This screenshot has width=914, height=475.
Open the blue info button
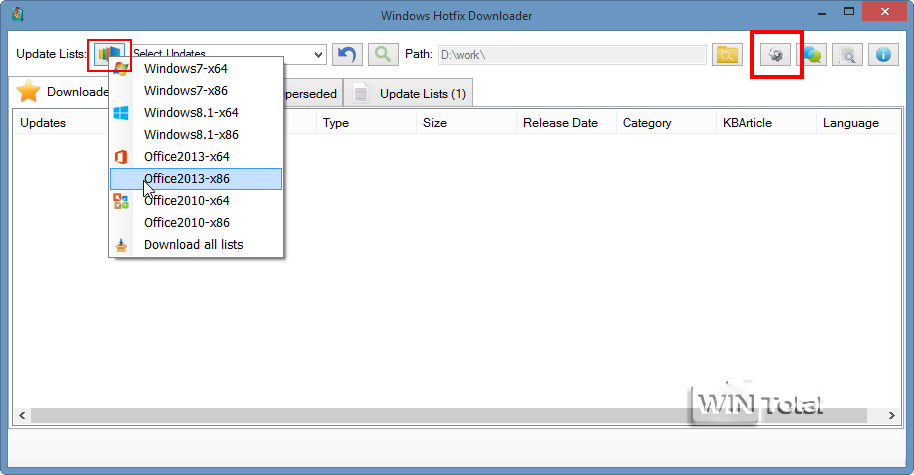(883, 55)
